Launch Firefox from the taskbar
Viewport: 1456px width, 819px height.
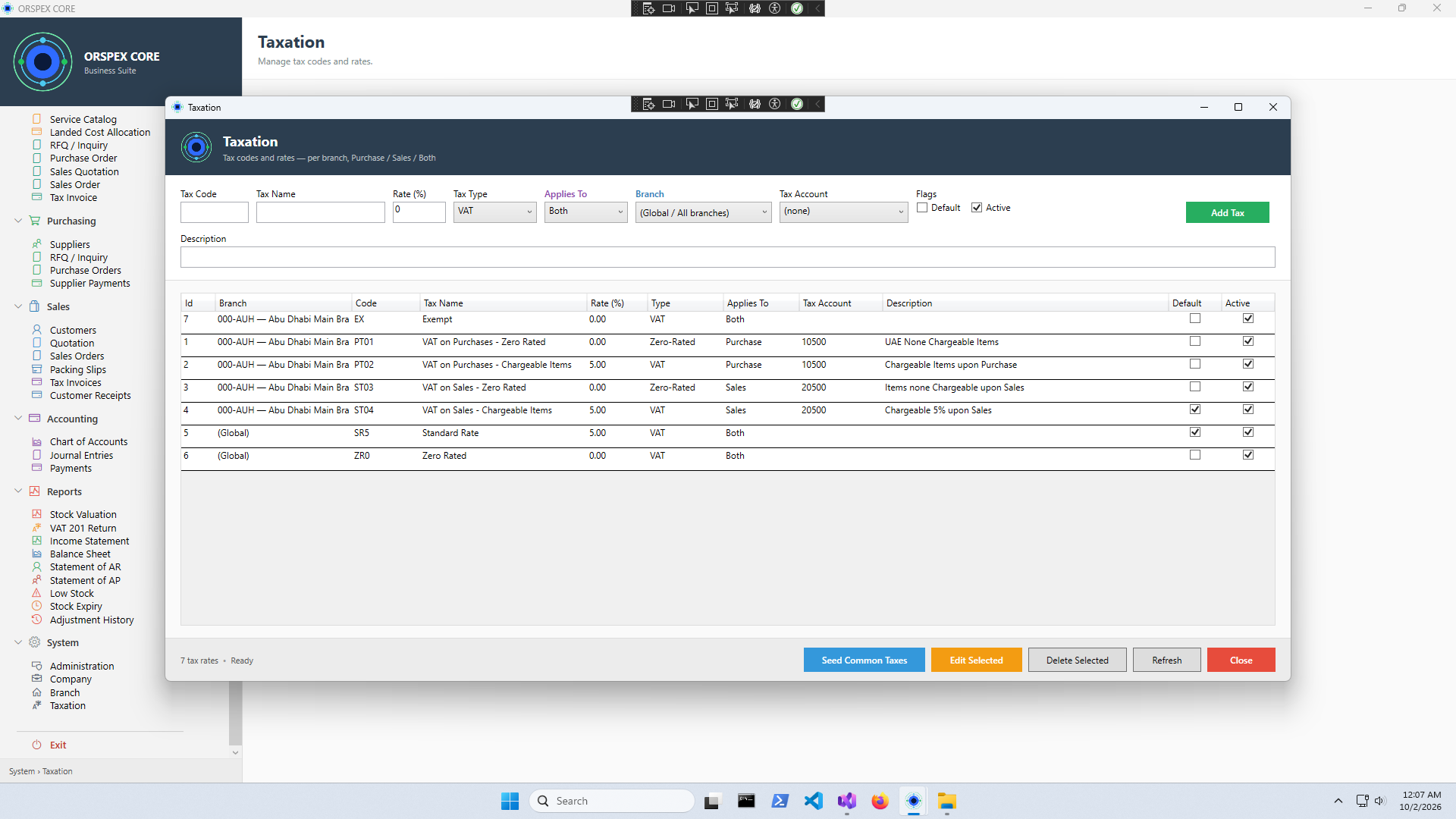880,801
